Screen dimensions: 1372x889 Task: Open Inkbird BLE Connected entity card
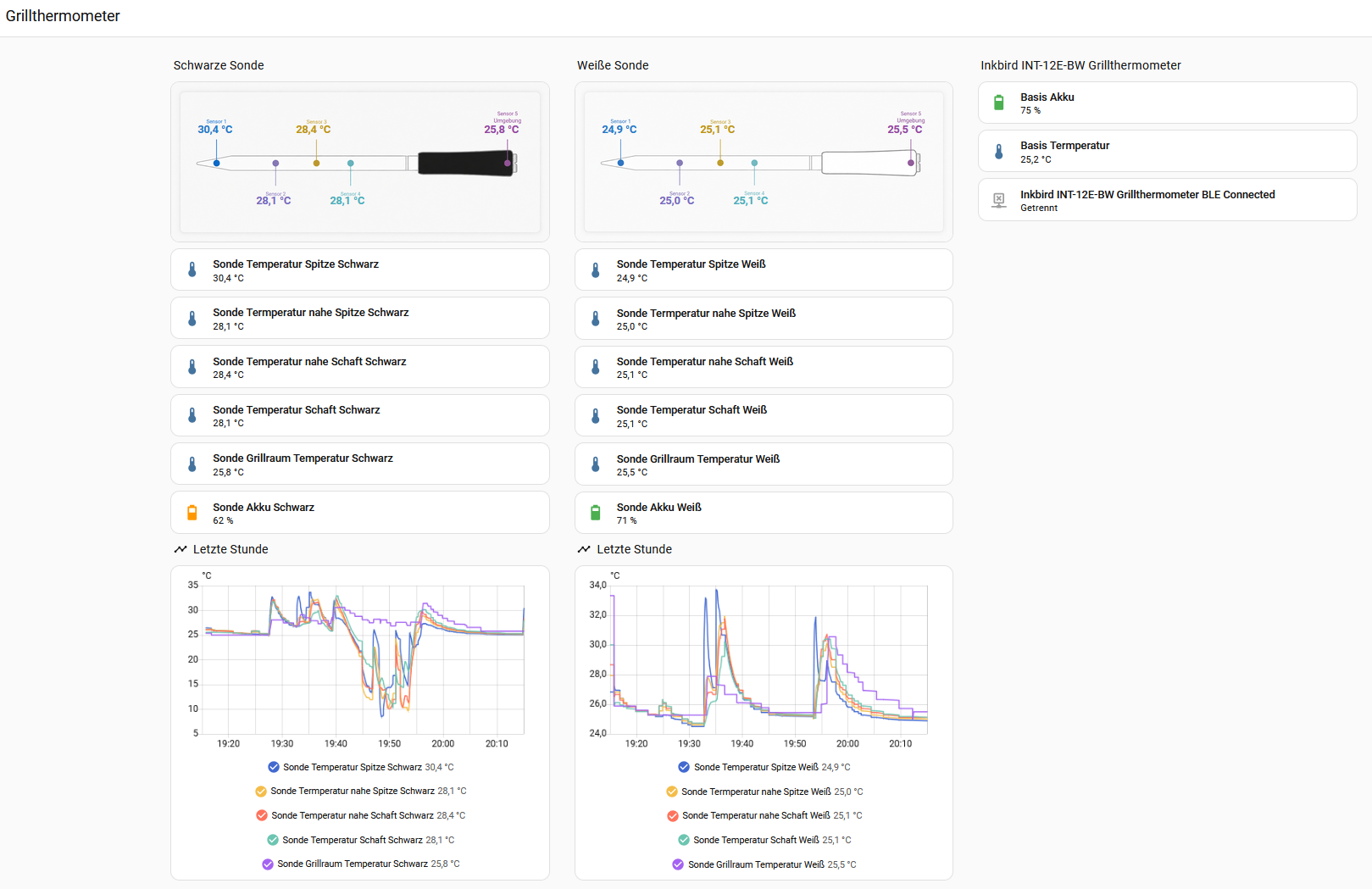(1168, 200)
